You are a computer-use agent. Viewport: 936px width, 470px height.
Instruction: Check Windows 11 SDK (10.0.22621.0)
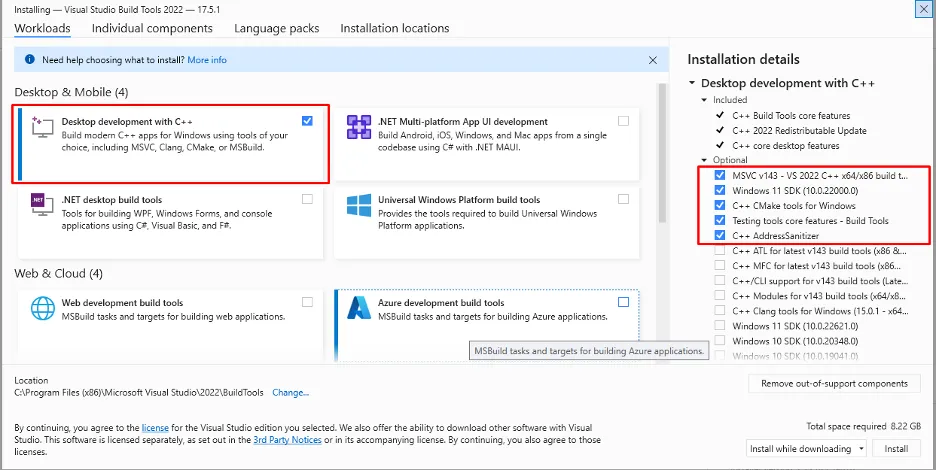tap(720, 326)
